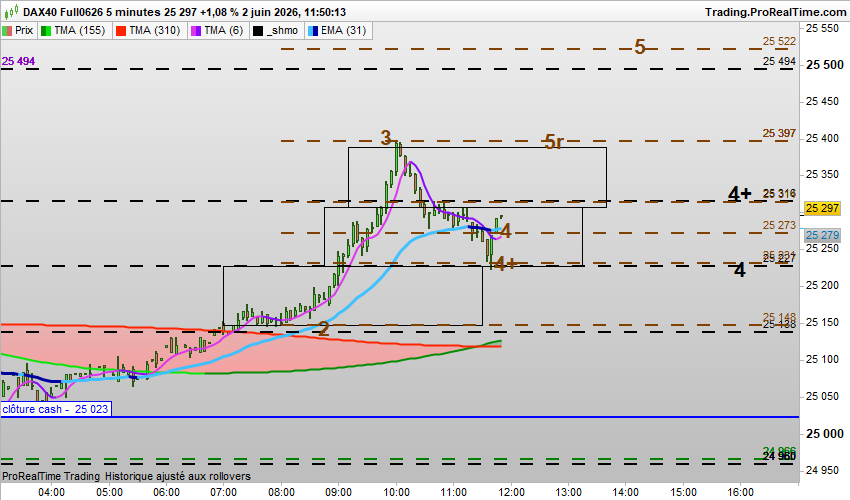Click the blue 25 279 EMA price tag
This screenshot has height=500, width=850.
[822, 235]
